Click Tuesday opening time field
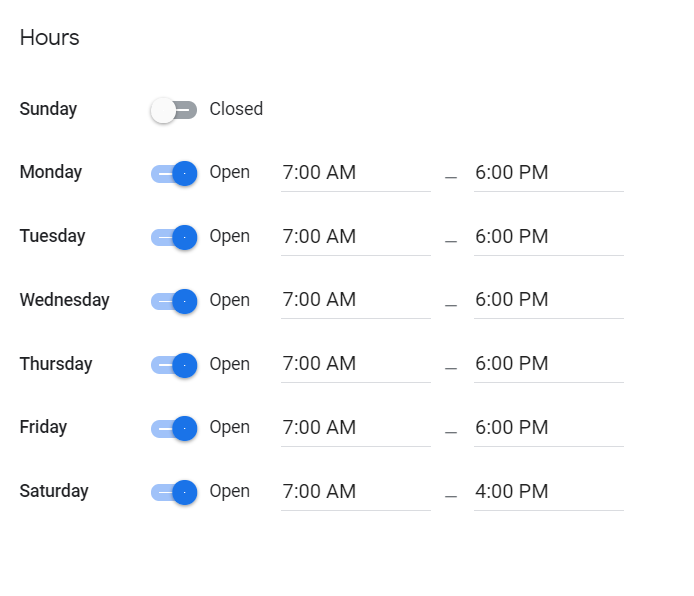 click(355, 237)
